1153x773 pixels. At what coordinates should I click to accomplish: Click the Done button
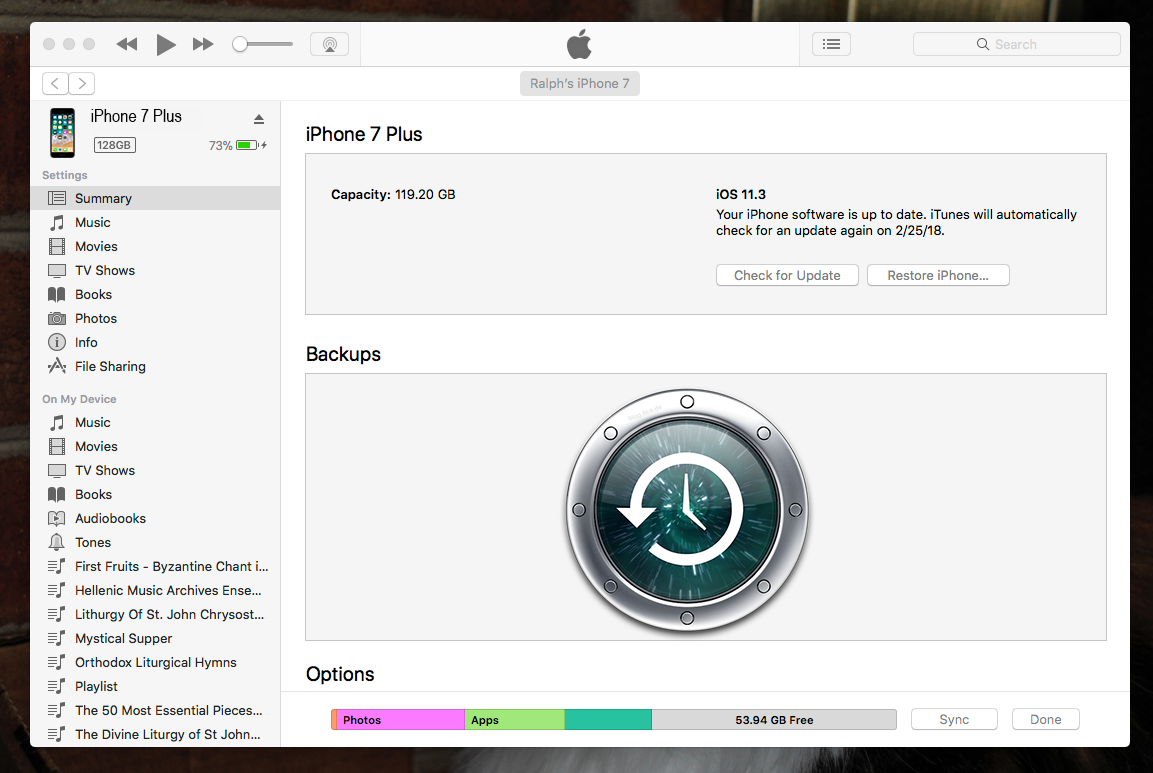click(1045, 719)
